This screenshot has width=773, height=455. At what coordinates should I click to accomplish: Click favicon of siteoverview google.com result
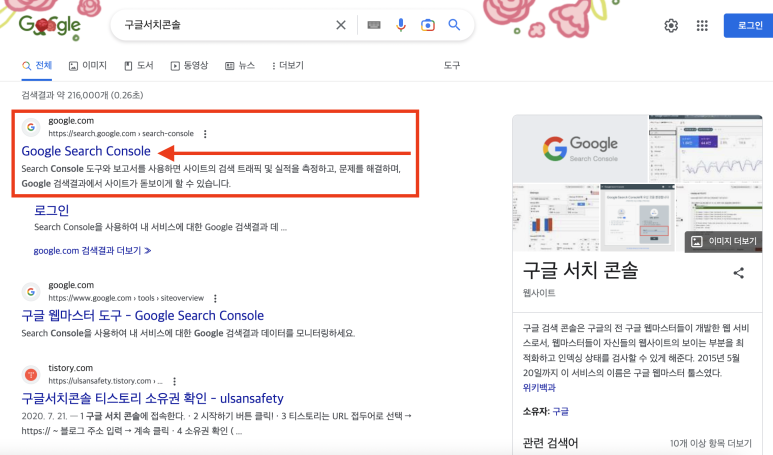(31, 292)
